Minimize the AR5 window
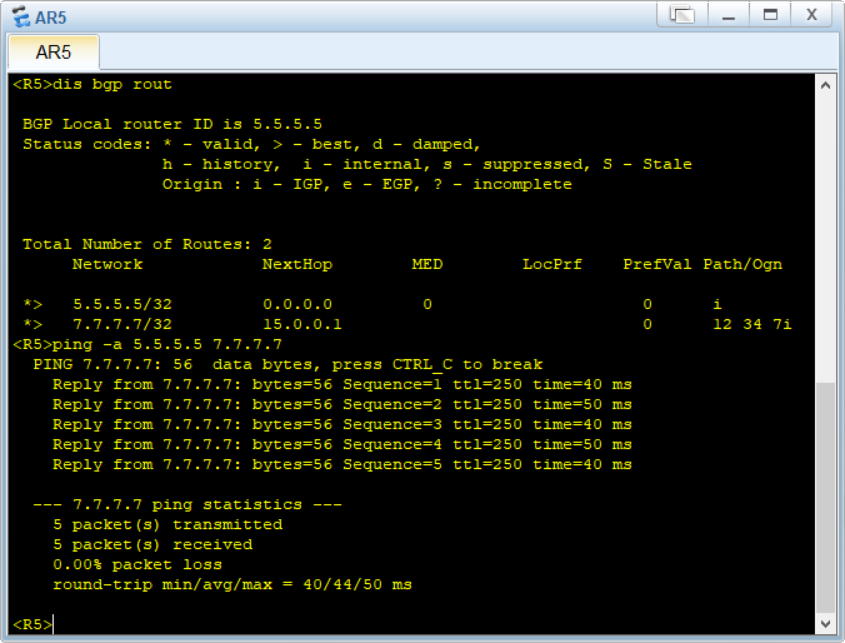The width and height of the screenshot is (845, 643). click(729, 15)
